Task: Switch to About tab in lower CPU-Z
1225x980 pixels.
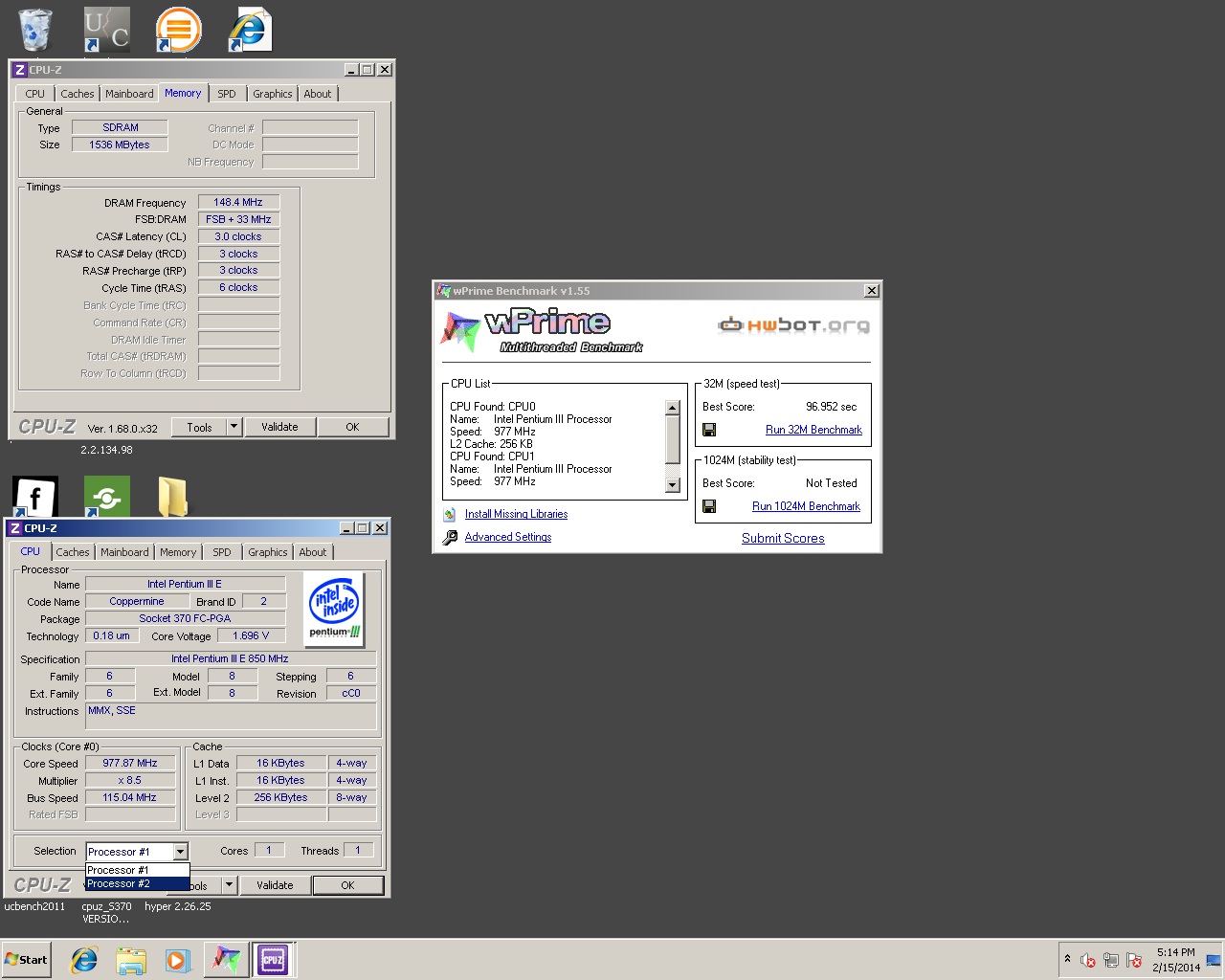Action: pos(313,552)
